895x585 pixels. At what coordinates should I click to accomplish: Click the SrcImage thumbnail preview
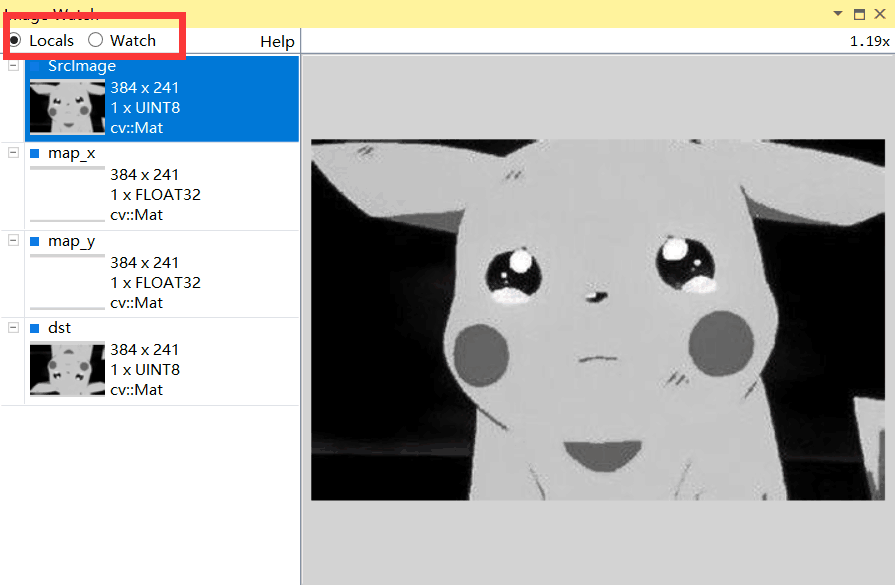[67, 107]
